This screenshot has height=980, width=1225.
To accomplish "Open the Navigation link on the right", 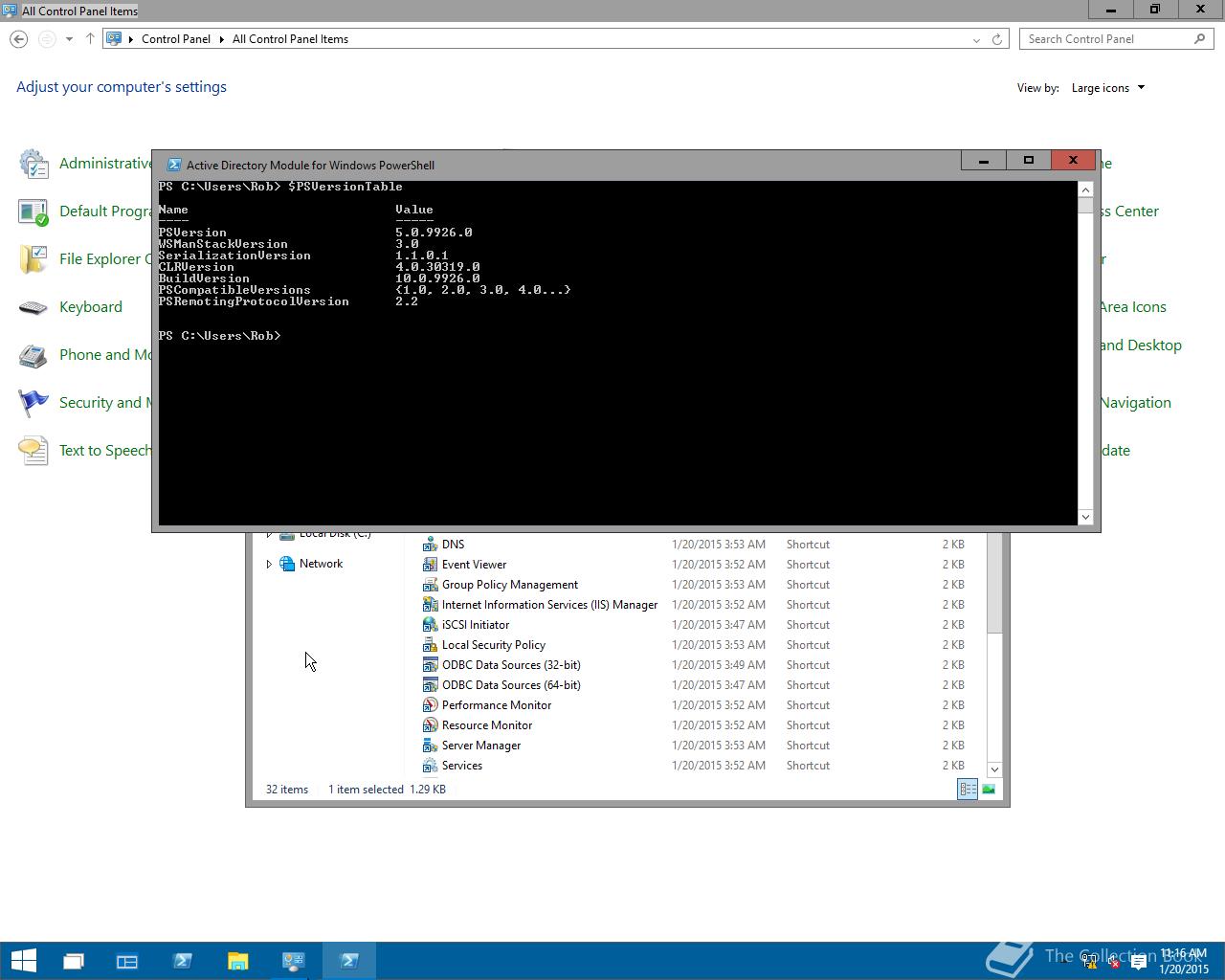I will click(x=1135, y=403).
